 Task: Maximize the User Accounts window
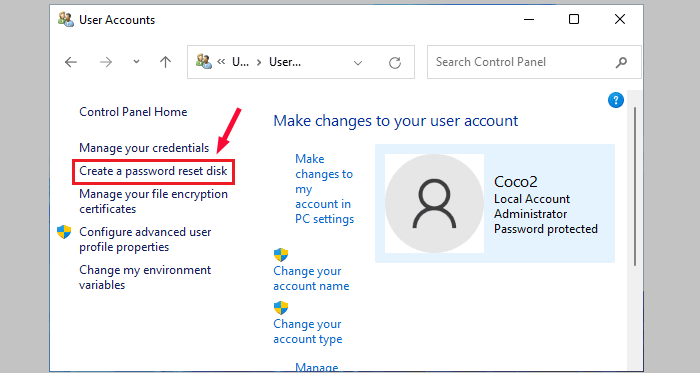[x=574, y=19]
